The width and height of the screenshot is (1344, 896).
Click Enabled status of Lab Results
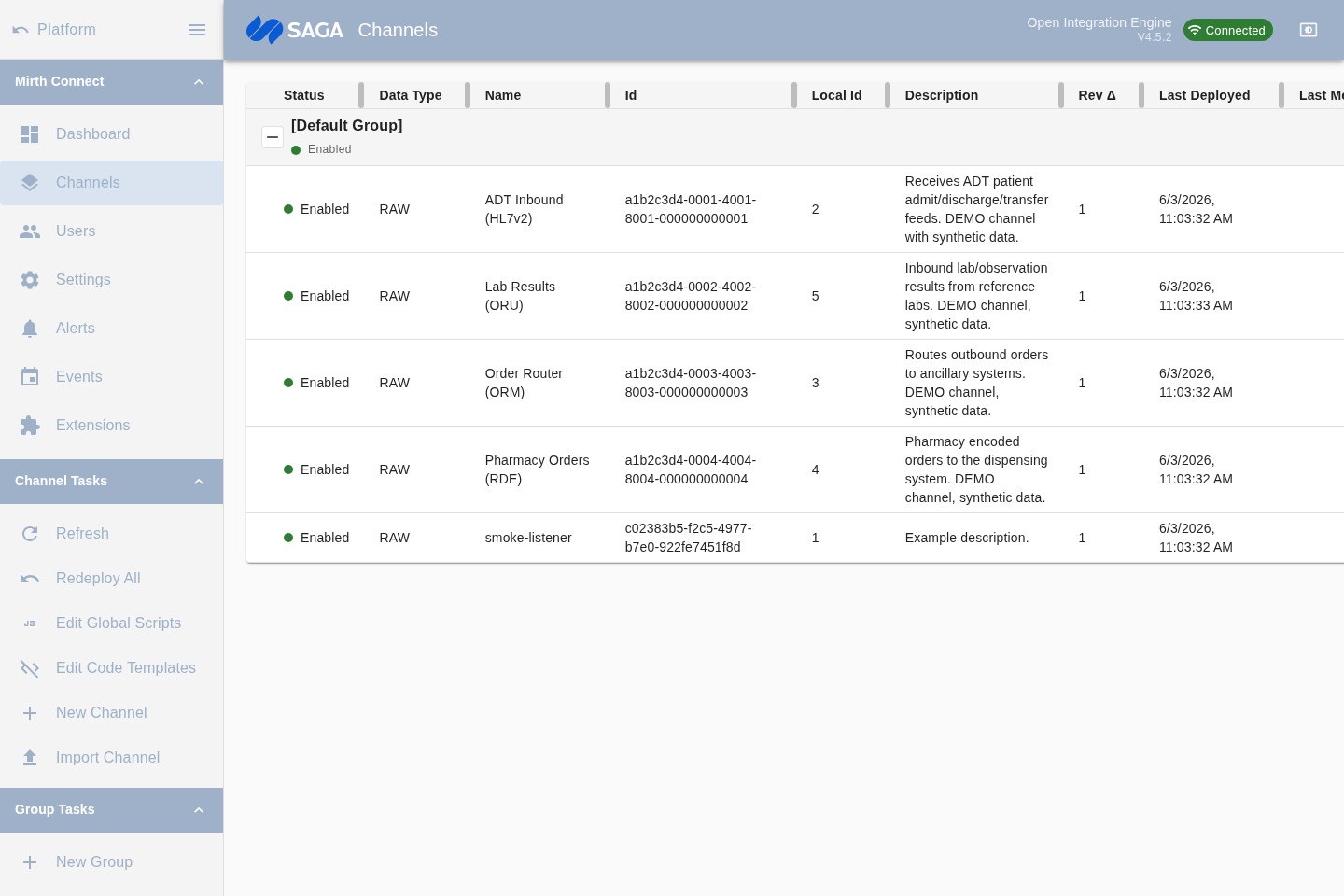[x=316, y=296]
